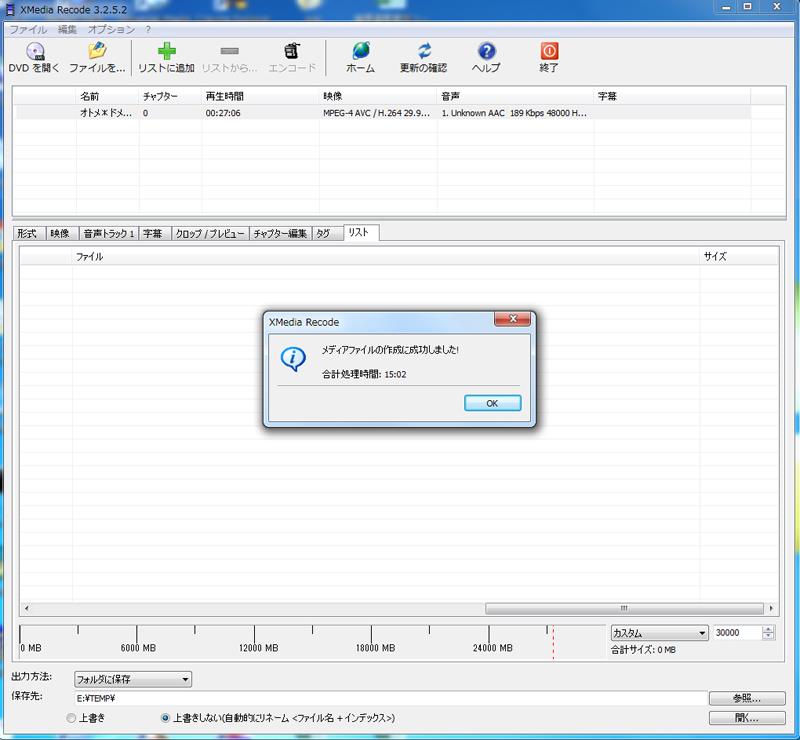Switch to the 形式 tab
This screenshot has height=740, width=800.
coord(28,233)
